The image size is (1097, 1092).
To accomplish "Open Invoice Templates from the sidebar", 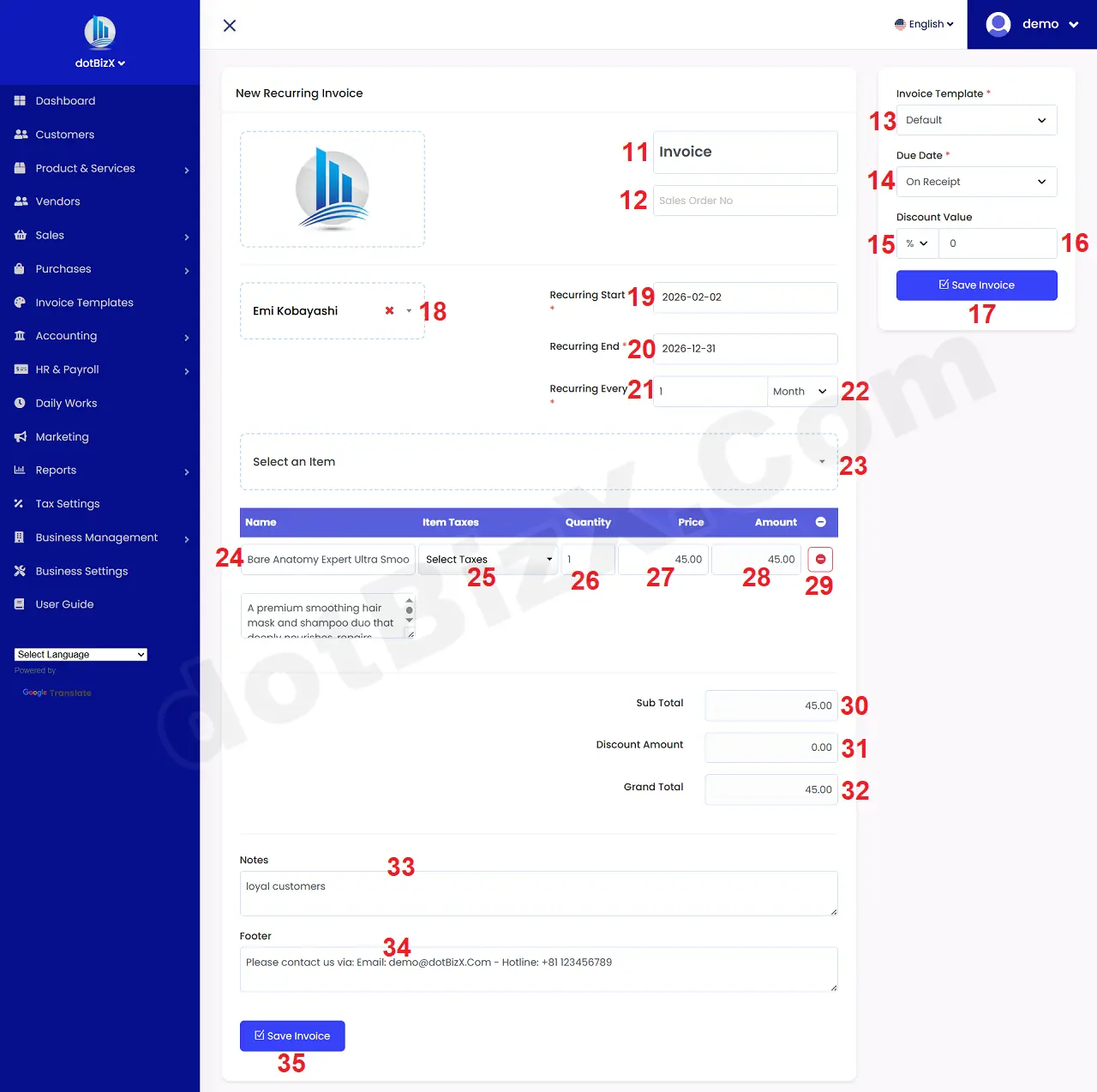I will click(x=84, y=302).
